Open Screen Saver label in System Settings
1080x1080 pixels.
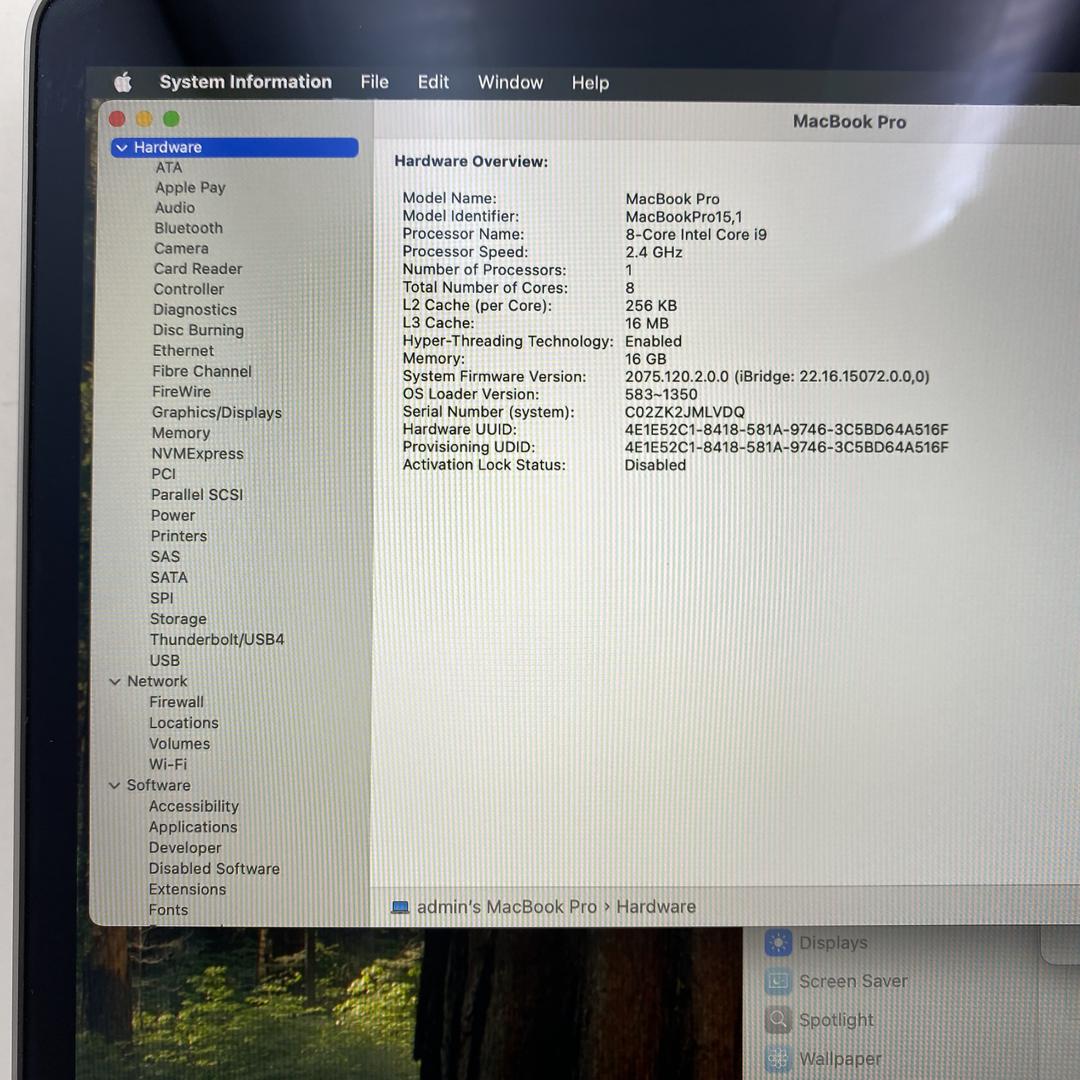(x=853, y=981)
